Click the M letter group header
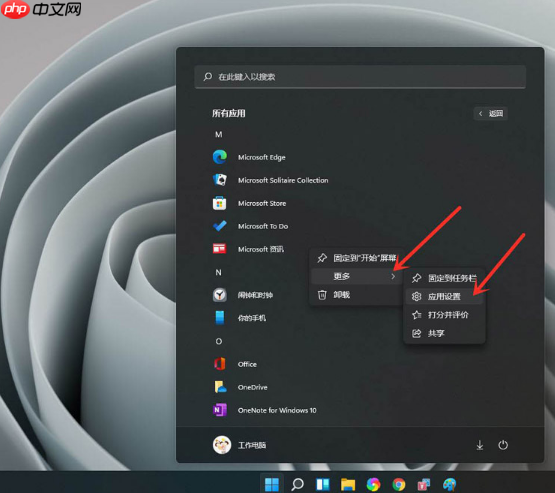Screen dimensions: 555x493 point(218,134)
